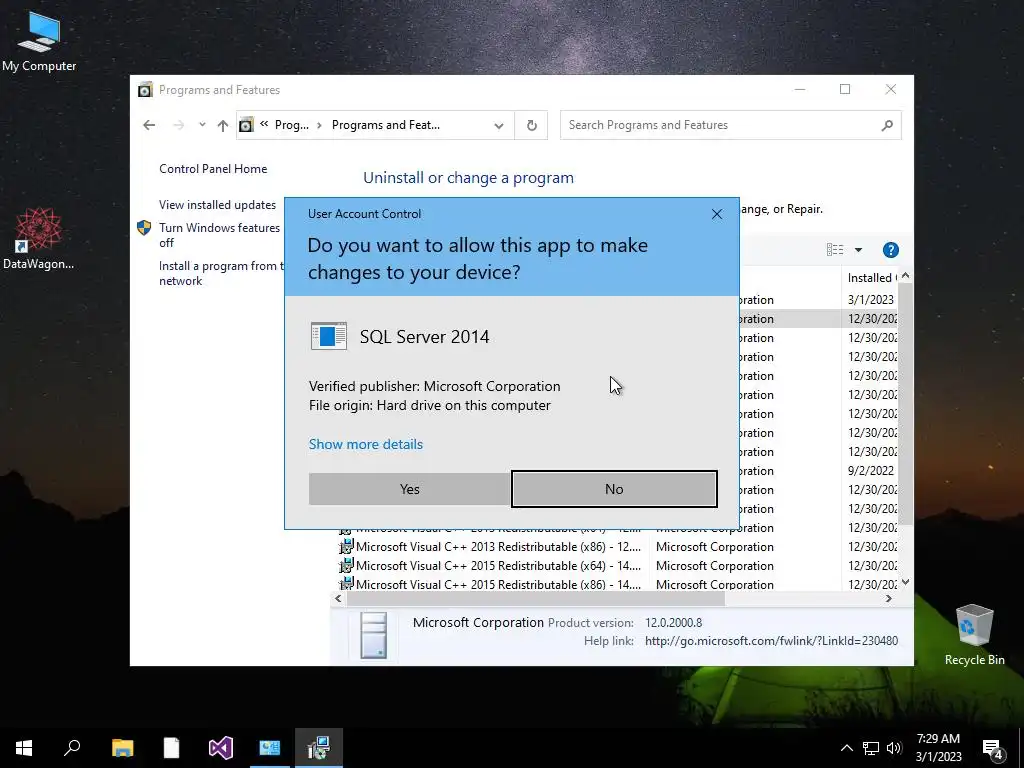
Task: Click the vertical scrollbar up arrow
Action: point(906,276)
